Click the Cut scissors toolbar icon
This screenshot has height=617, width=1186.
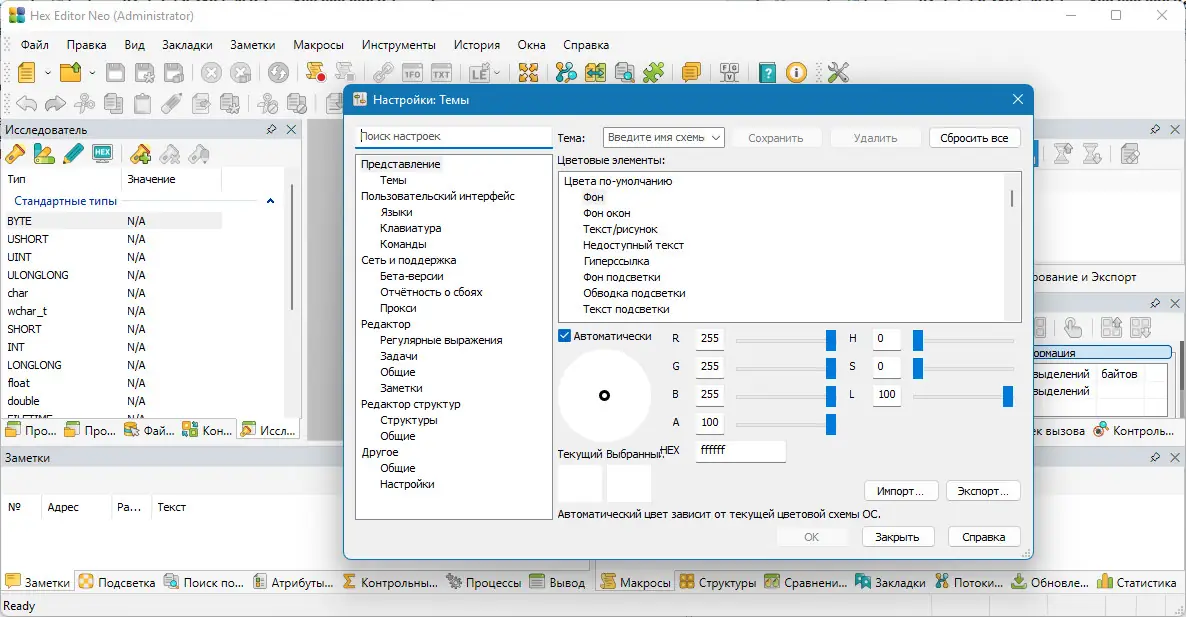click(84, 103)
